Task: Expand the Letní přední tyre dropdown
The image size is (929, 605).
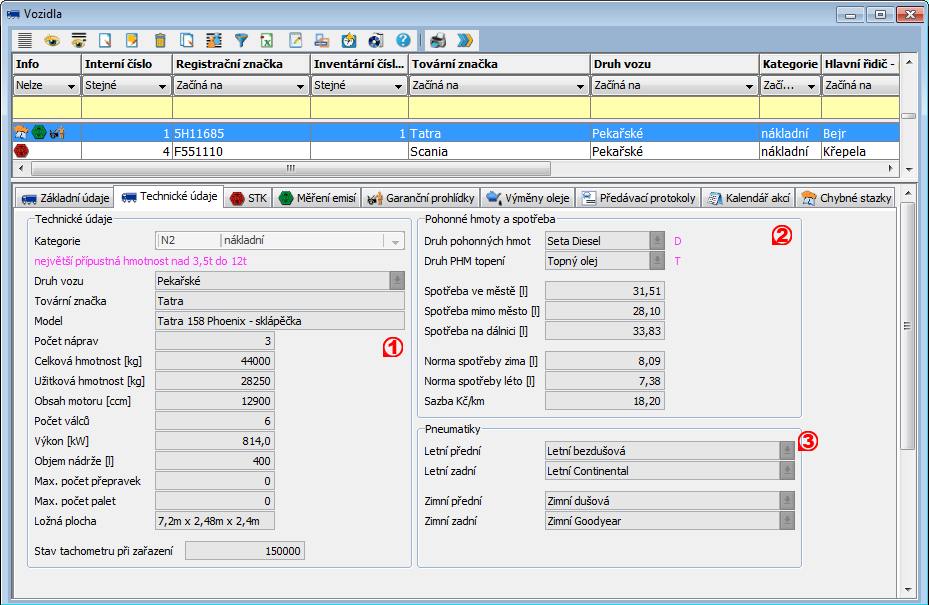Action: point(788,451)
